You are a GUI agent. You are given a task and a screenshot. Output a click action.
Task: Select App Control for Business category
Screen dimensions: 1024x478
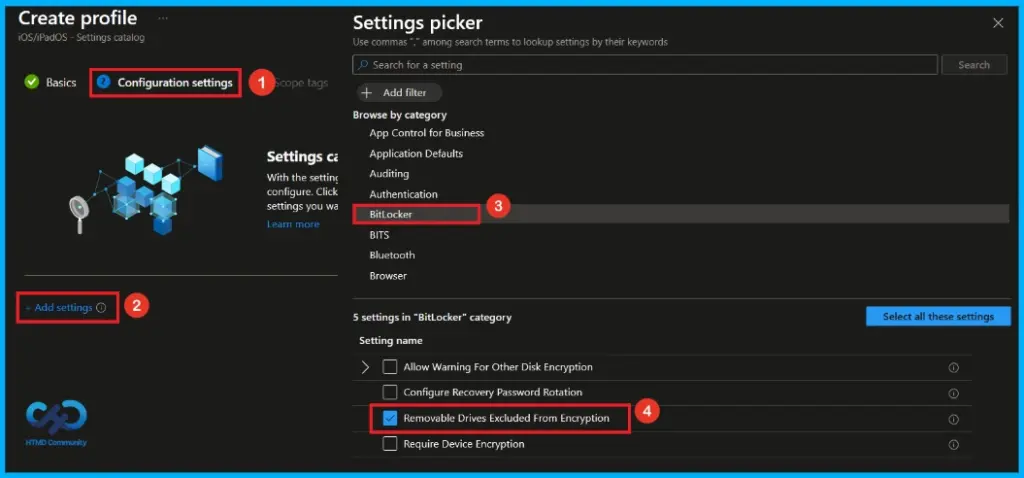(426, 133)
